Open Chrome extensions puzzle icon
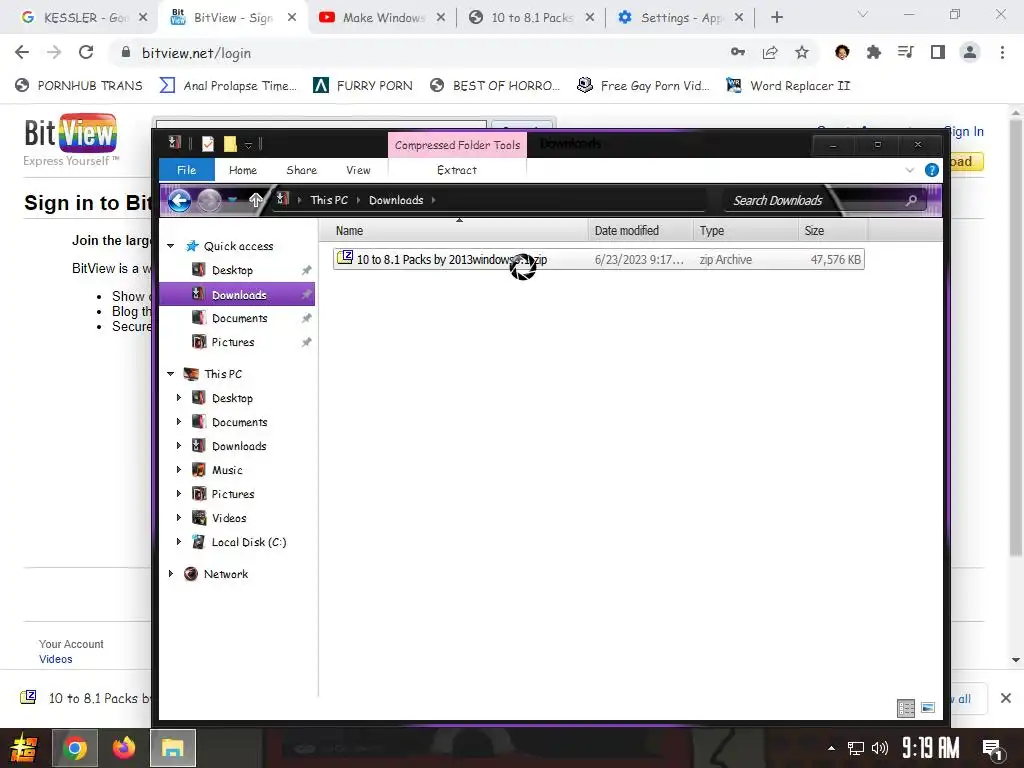The height and width of the screenshot is (768, 1024). coord(874,52)
